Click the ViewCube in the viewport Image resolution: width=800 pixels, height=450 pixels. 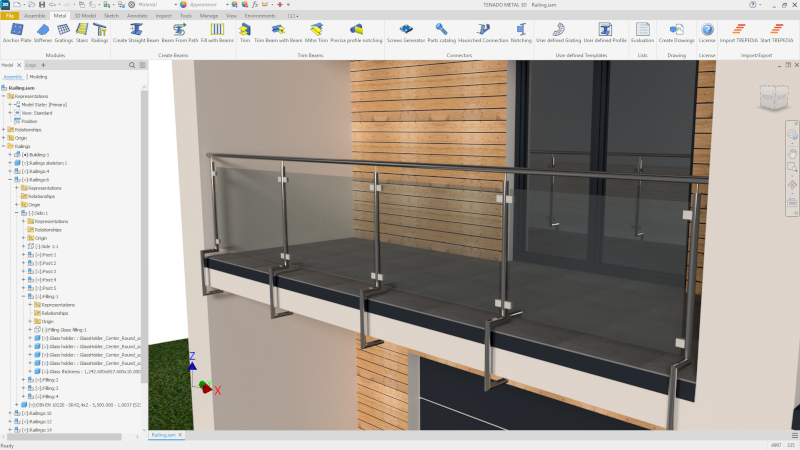pyautogui.click(x=774, y=98)
